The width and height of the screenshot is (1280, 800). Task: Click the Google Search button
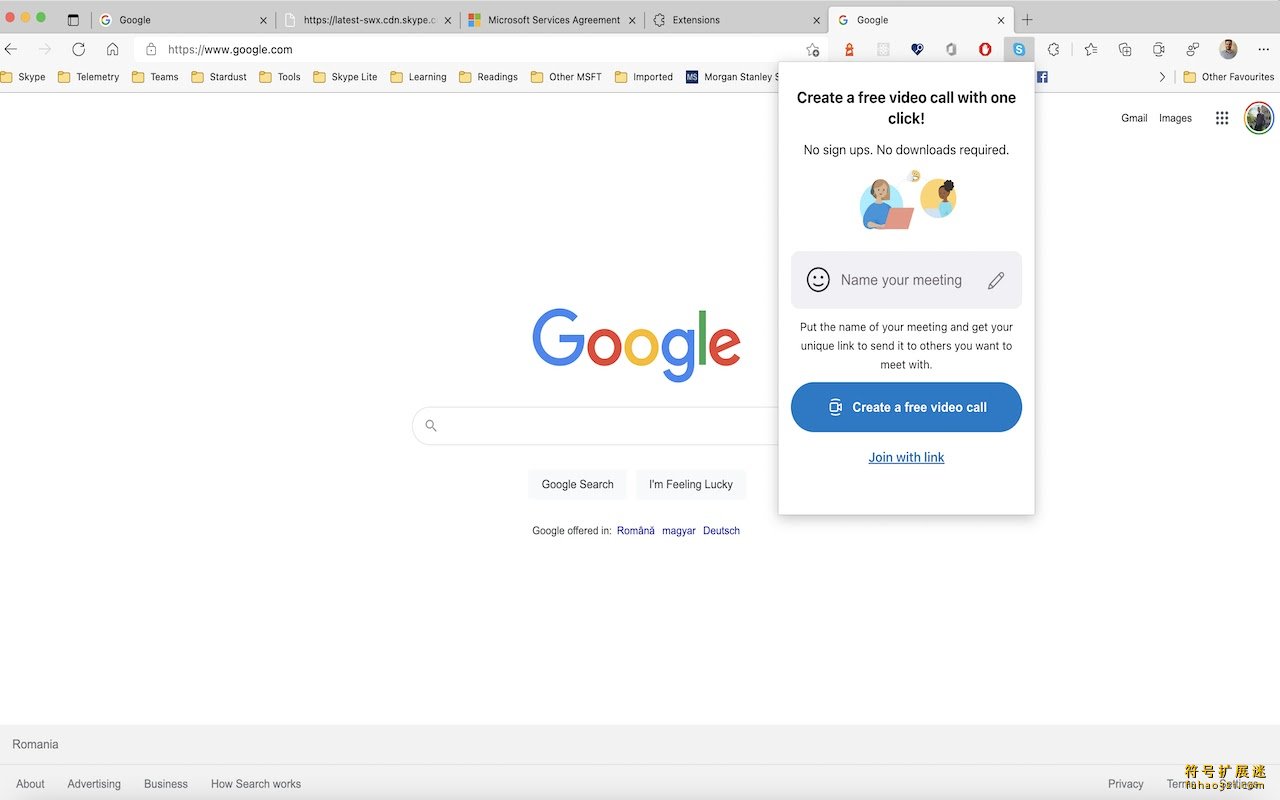pos(577,484)
